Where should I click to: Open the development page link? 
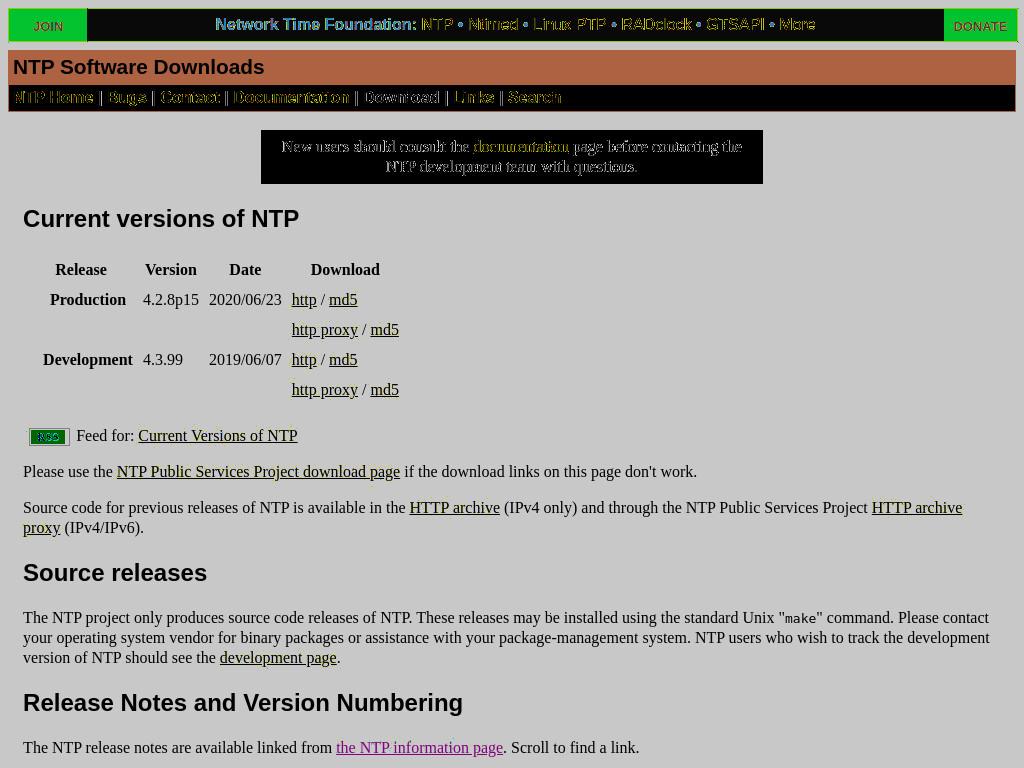pyautogui.click(x=278, y=658)
